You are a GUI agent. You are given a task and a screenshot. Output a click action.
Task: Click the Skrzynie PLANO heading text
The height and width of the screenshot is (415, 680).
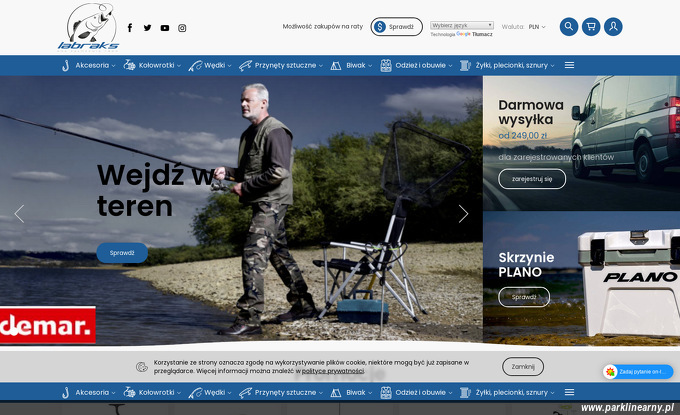click(526, 265)
